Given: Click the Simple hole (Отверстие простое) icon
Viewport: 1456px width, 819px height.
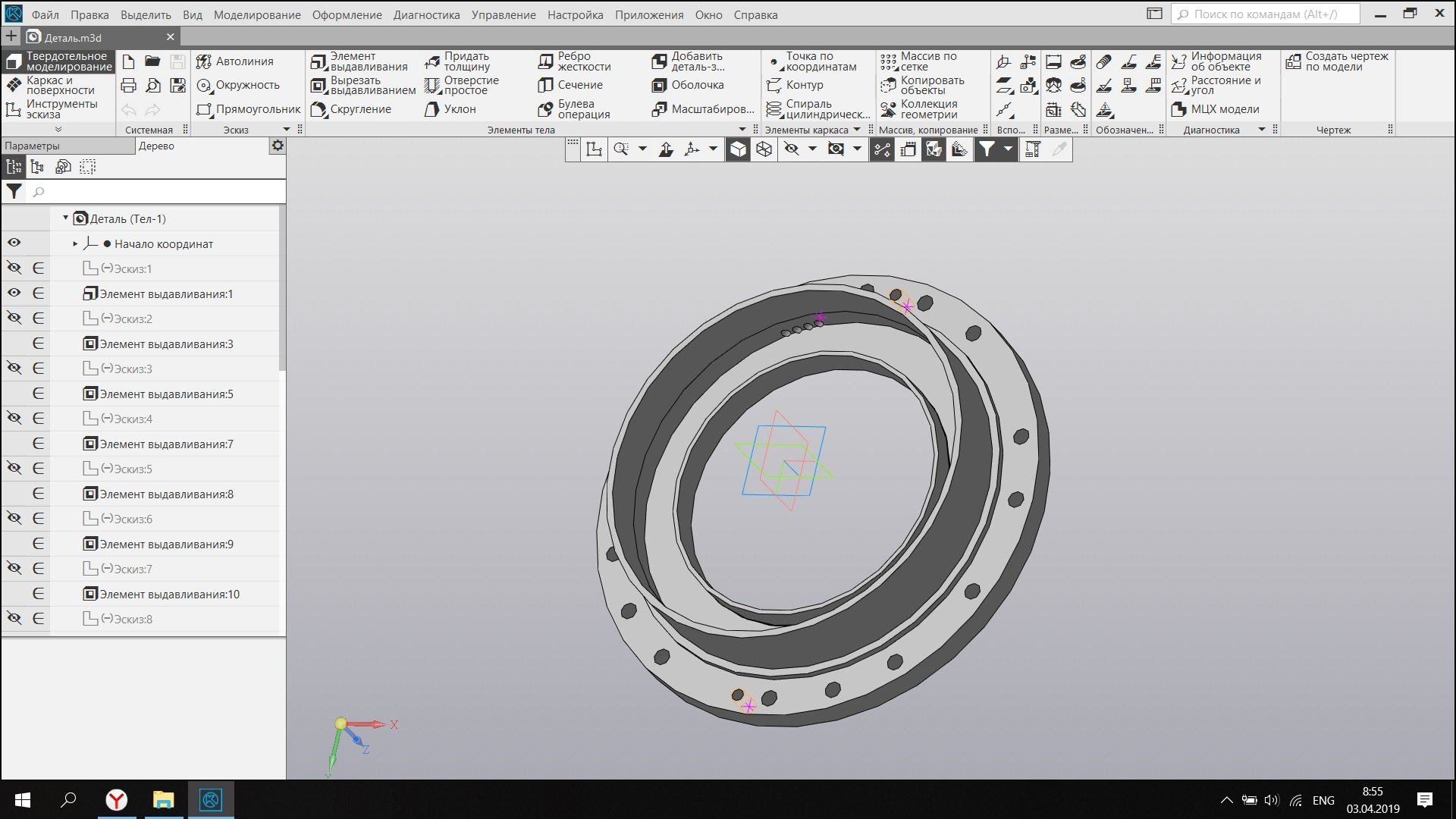Looking at the screenshot, I should point(432,85).
